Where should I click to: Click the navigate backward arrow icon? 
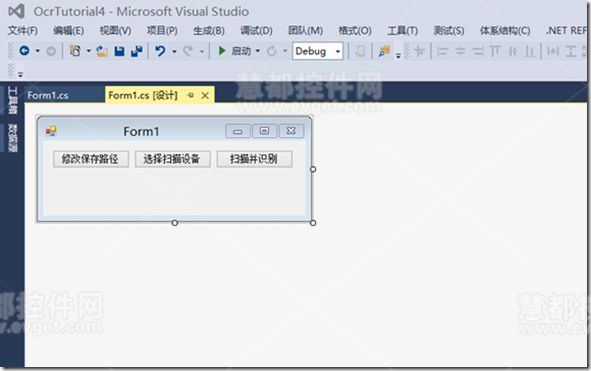point(24,51)
